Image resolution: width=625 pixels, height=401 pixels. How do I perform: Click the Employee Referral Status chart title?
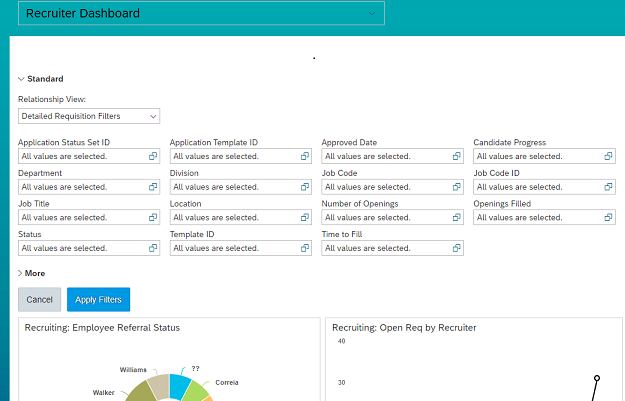point(102,328)
